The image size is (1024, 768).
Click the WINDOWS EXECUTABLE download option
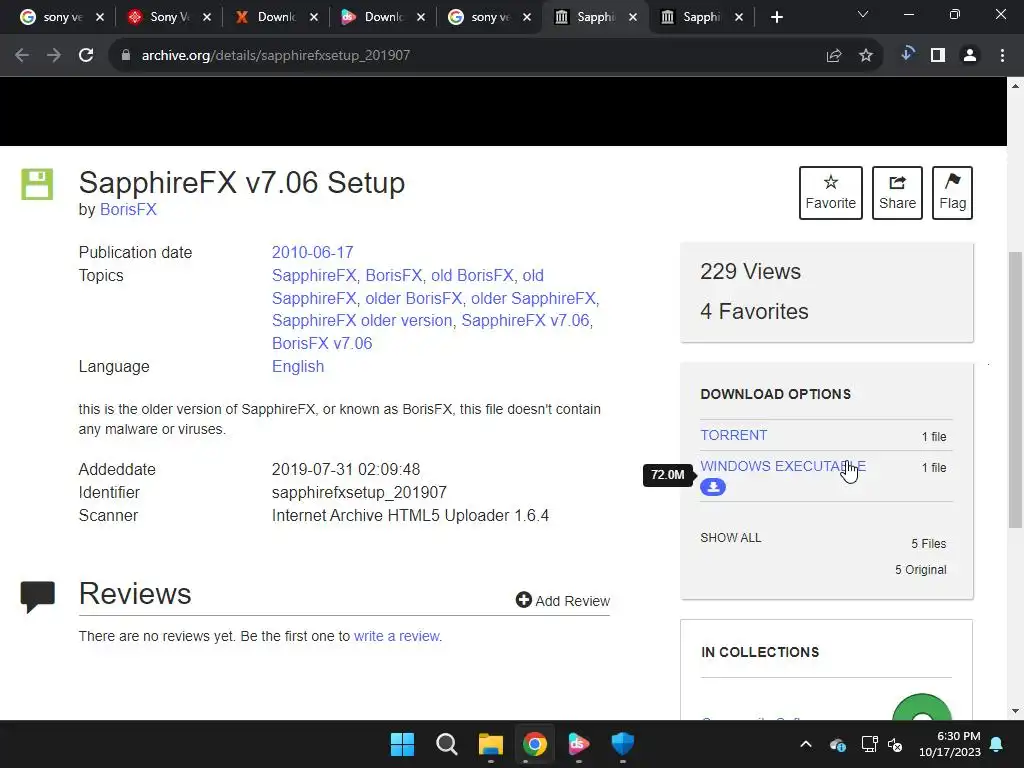click(783, 466)
